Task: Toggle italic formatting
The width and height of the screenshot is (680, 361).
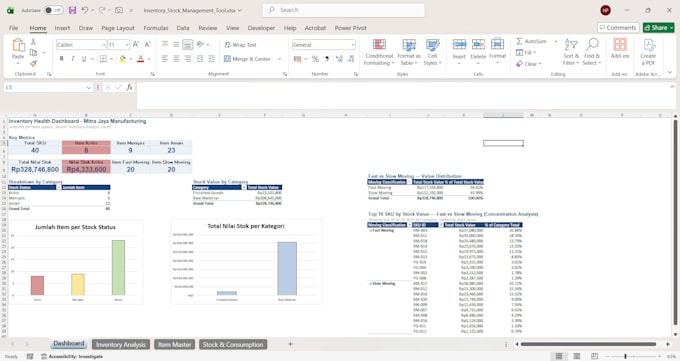Action: [72, 59]
